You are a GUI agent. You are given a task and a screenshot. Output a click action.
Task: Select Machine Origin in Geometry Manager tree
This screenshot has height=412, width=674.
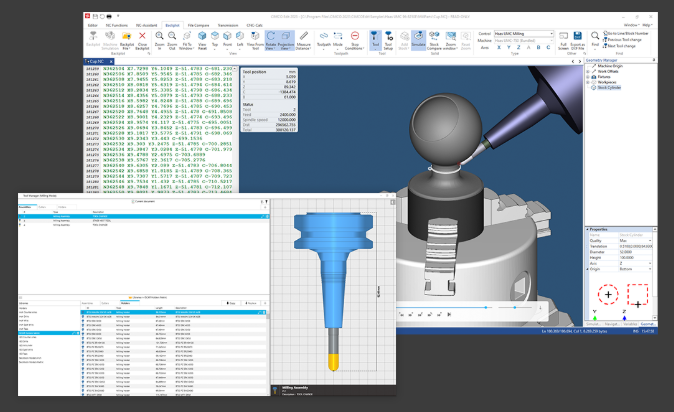coord(610,66)
